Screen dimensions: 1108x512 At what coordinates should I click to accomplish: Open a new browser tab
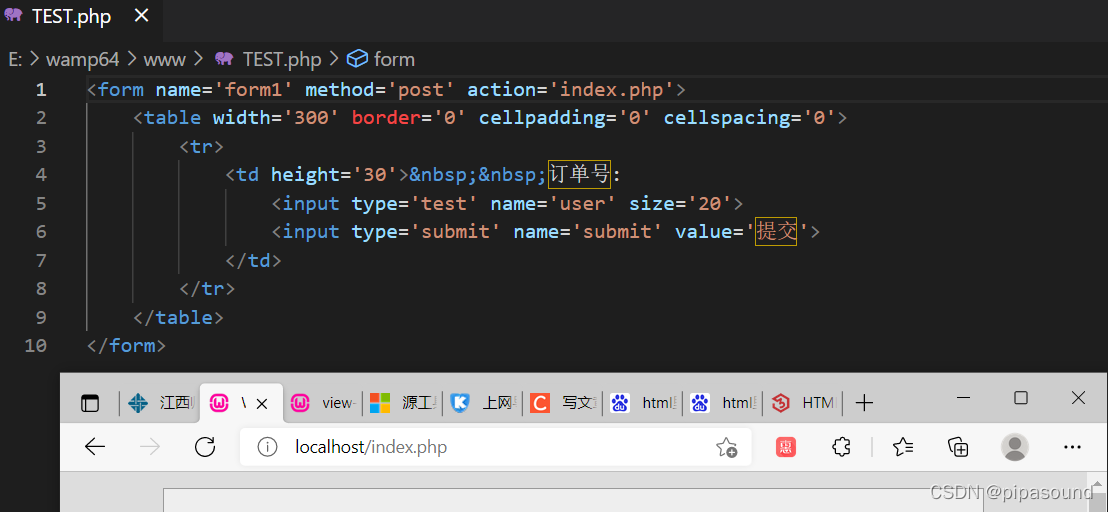pos(864,403)
